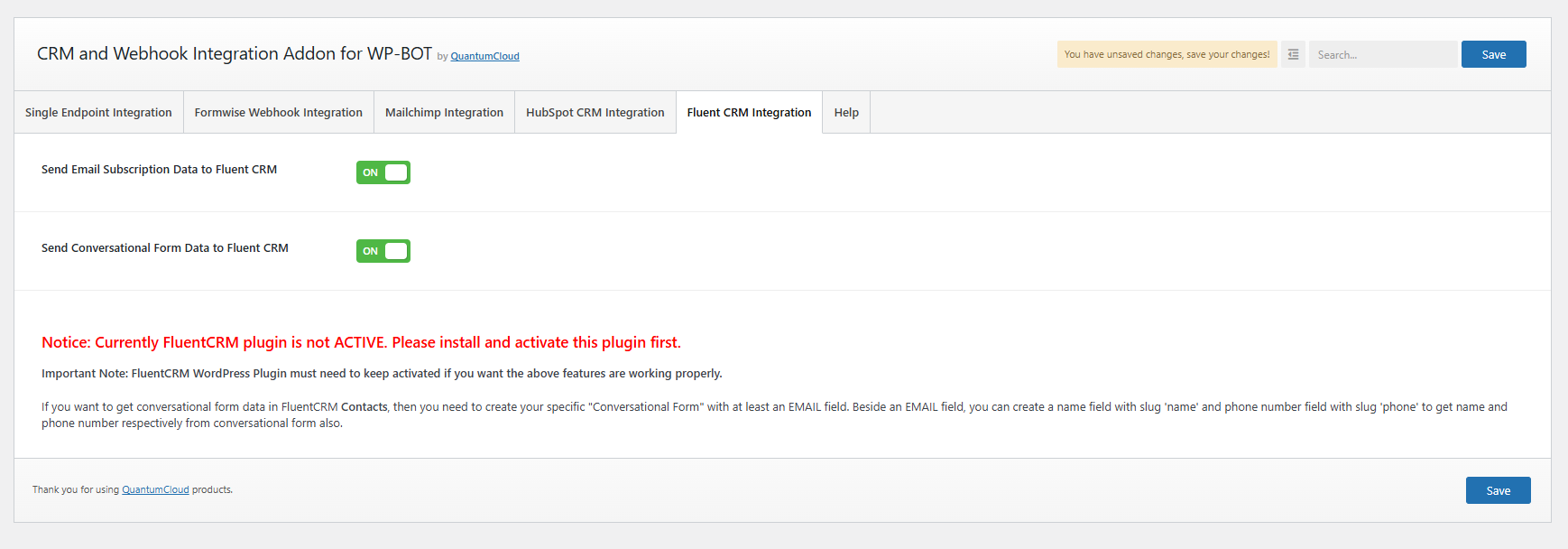The image size is (1568, 549).
Task: Click the Send Email Subscription Data label
Action: (159, 169)
